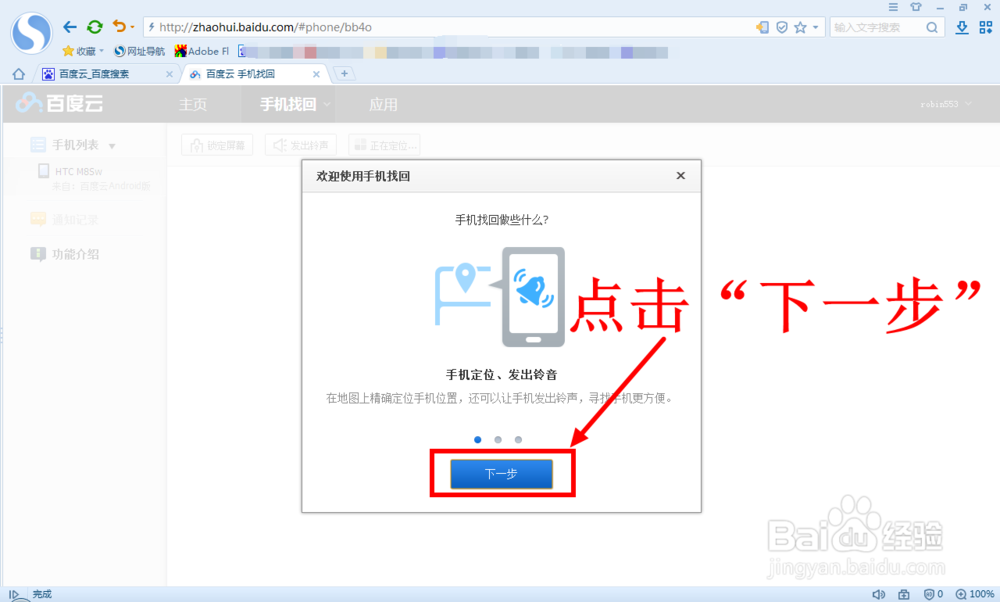Image resolution: width=1000 pixels, height=602 pixels.
Task: Click inside the 输入文字搜索 search field
Action: click(x=880, y=27)
